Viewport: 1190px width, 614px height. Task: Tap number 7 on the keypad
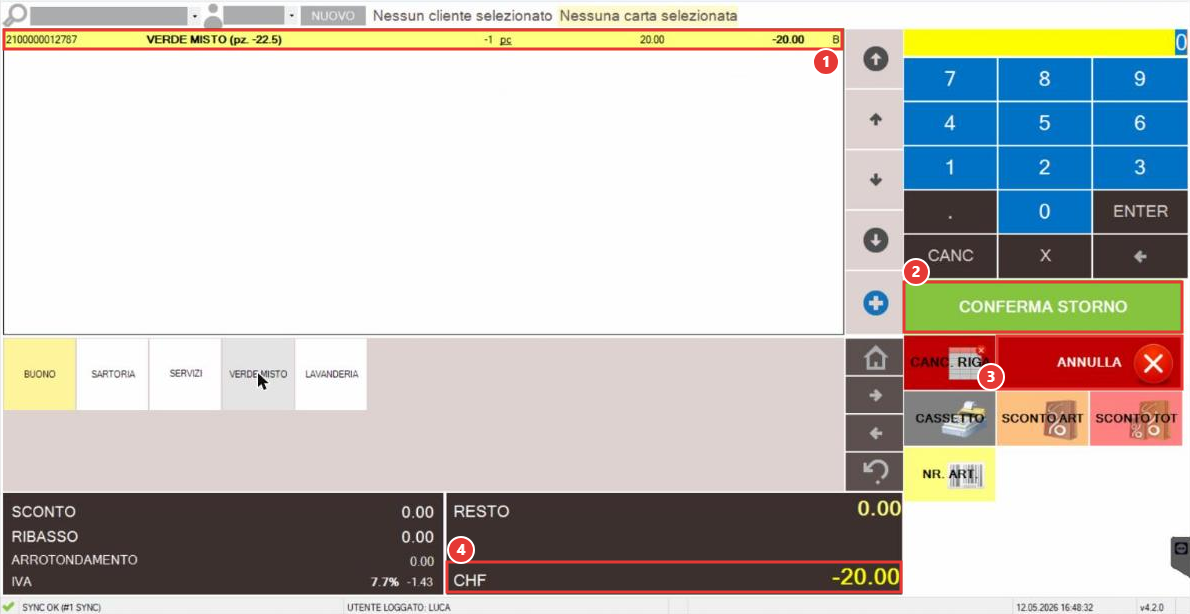950,80
